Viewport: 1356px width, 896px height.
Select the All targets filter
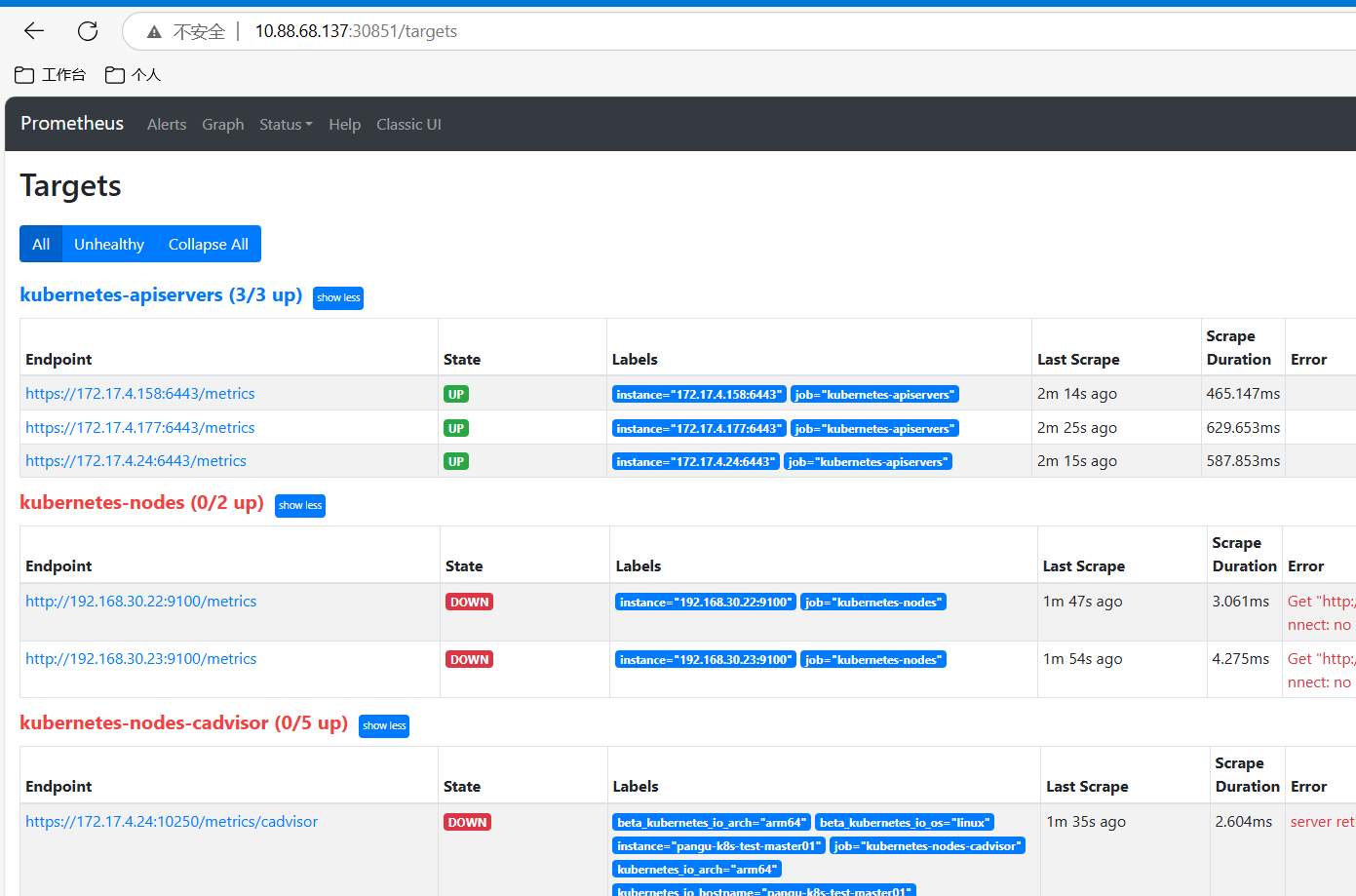41,244
